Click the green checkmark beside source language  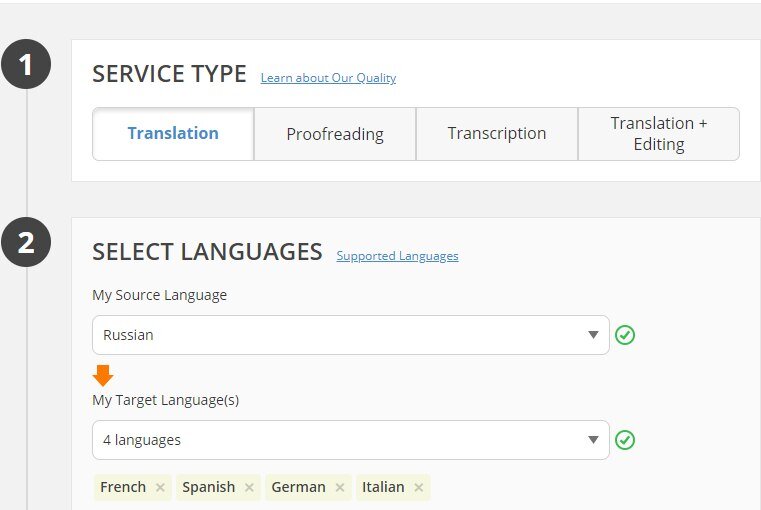coord(625,335)
